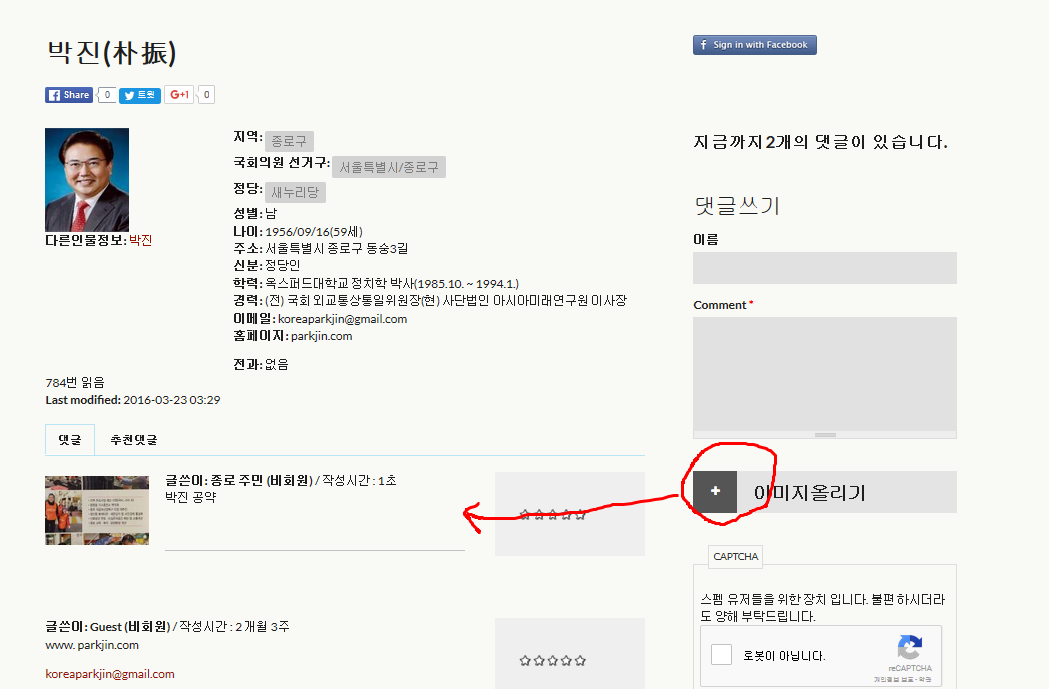Screen dimensions: 1049x689
Task: Click the Google +1 button
Action: point(179,95)
